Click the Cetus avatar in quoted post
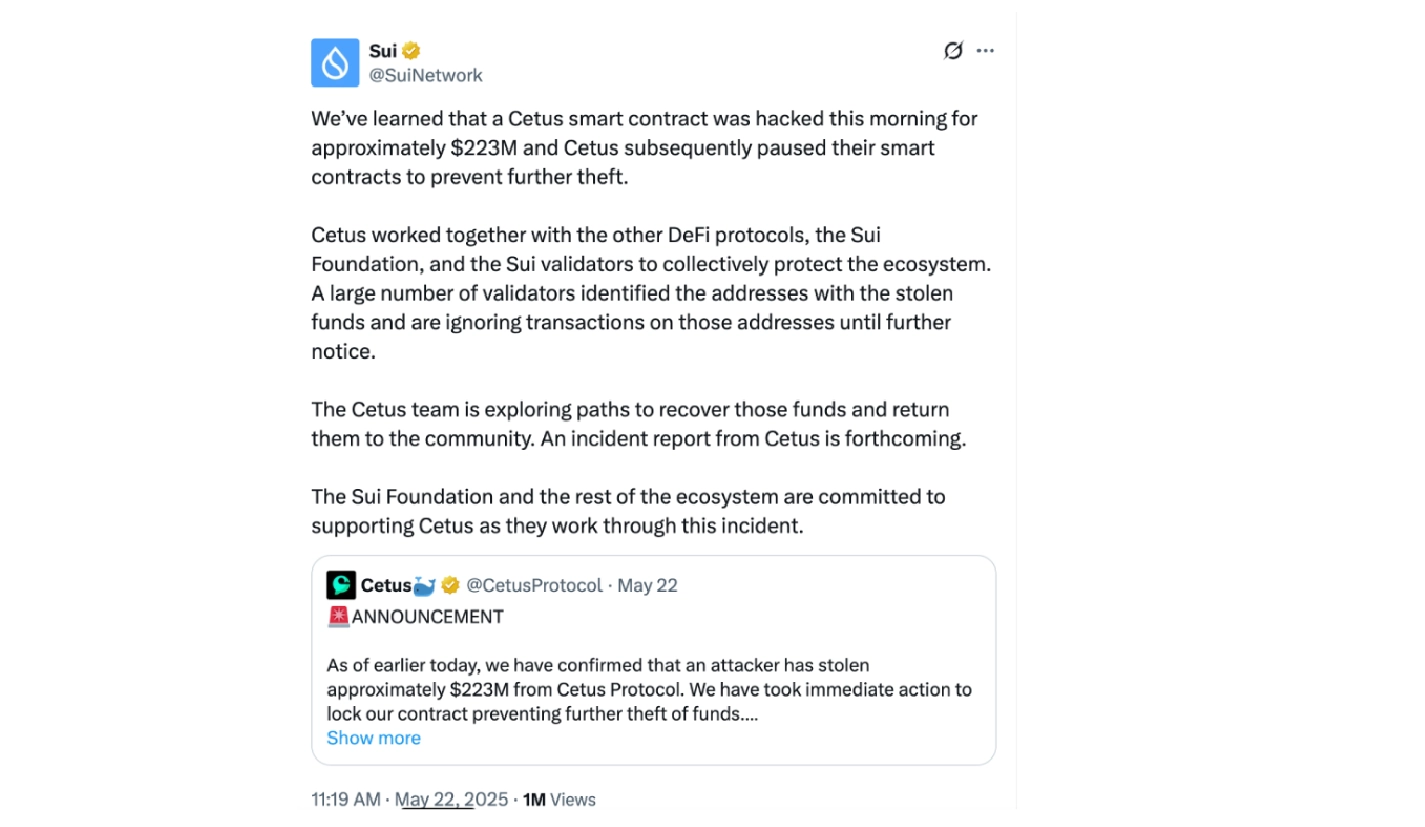Viewport: 1425px width, 827px height. [341, 585]
